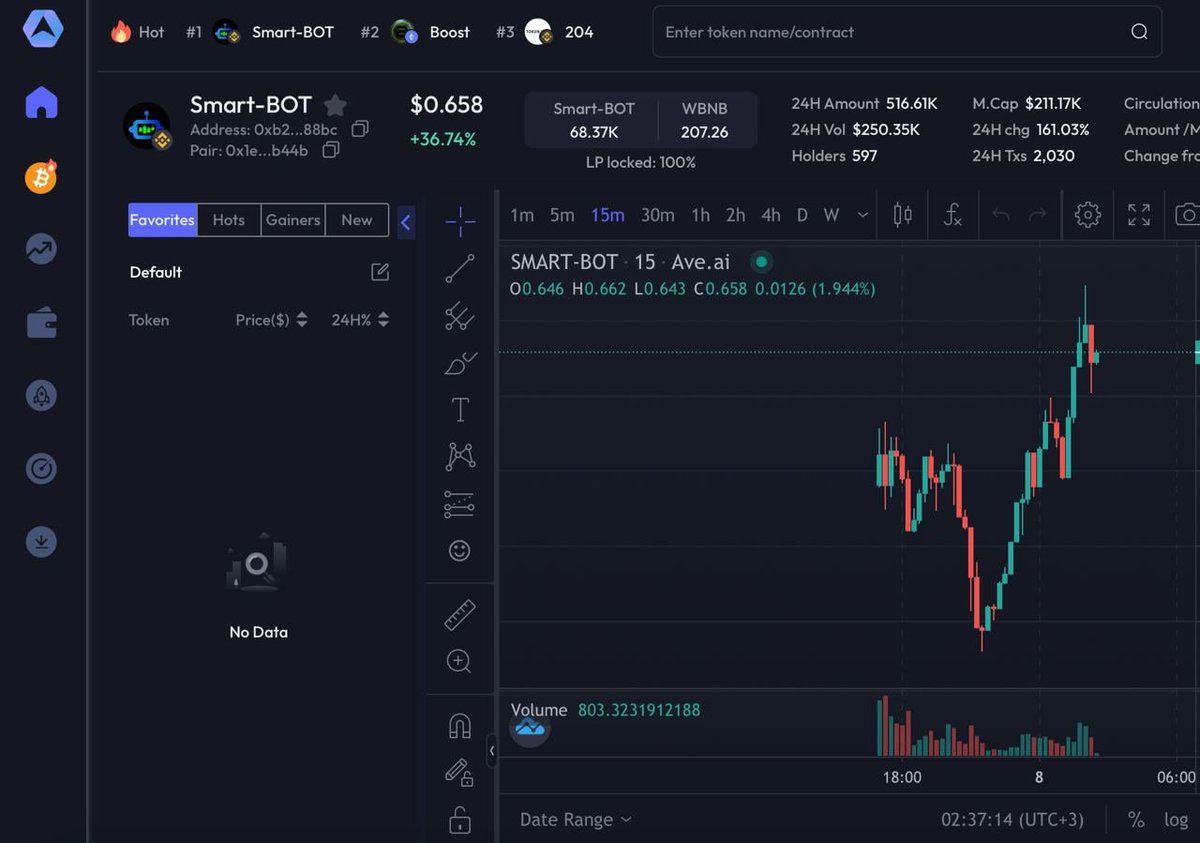Switch to the Gainers tab
Screen dimensions: 1200x843
click(293, 220)
